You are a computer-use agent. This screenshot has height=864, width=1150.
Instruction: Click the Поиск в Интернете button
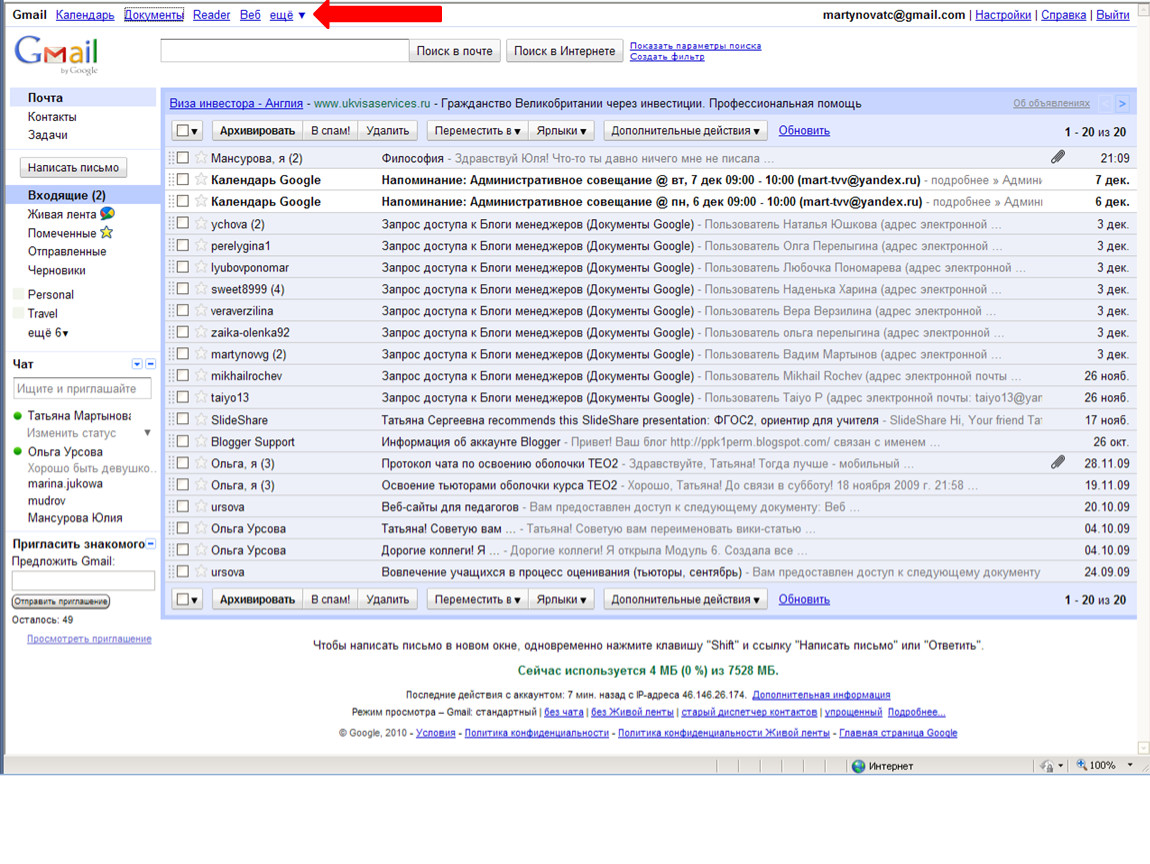565,51
